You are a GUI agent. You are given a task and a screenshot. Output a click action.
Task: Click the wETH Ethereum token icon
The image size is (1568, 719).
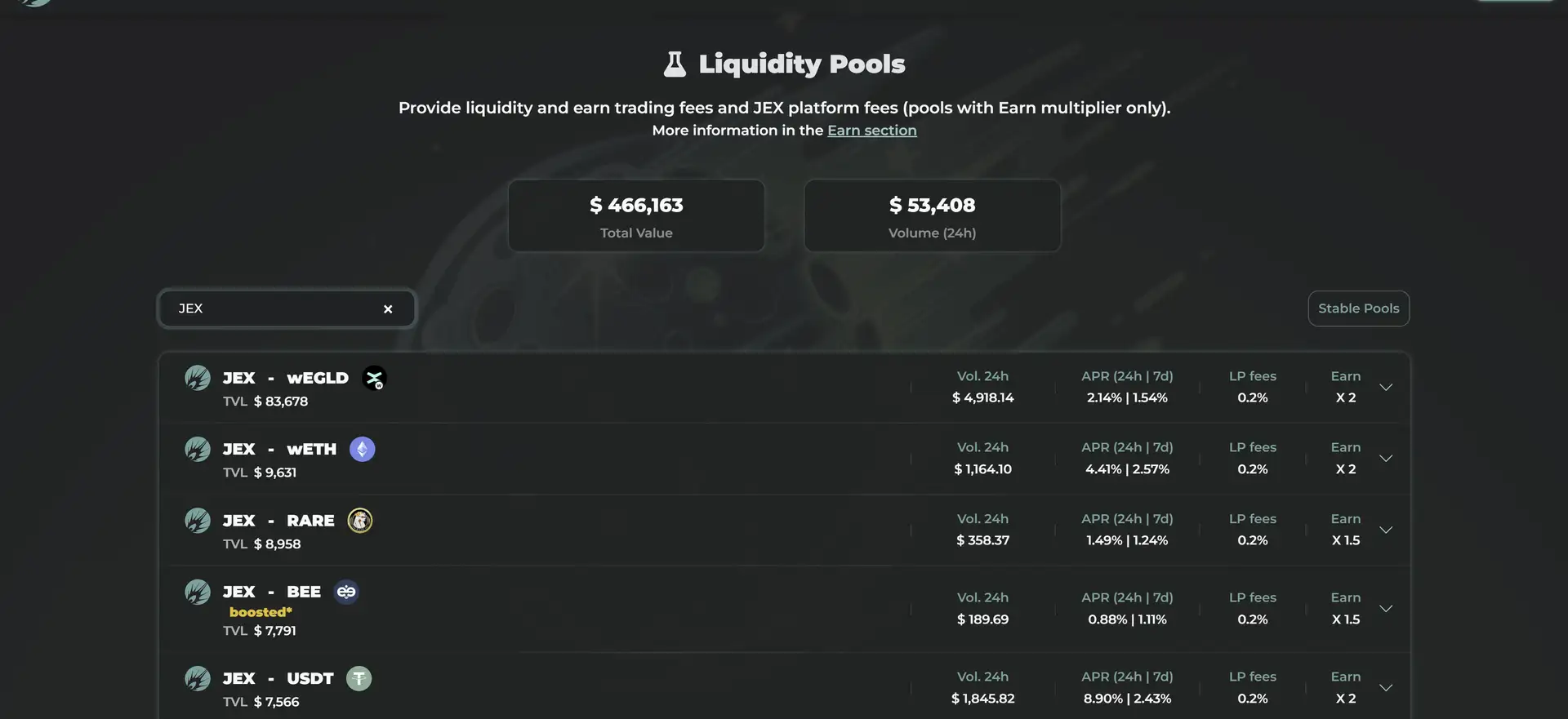point(363,450)
